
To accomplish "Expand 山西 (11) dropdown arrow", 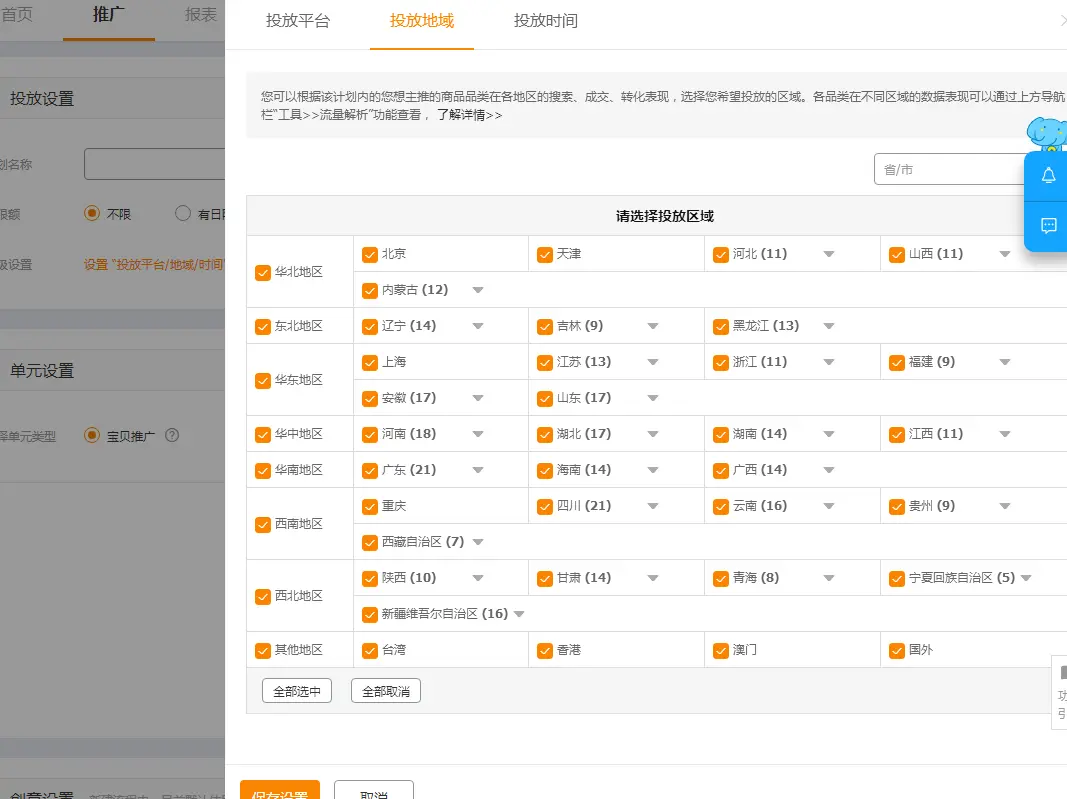I will click(x=1004, y=254).
